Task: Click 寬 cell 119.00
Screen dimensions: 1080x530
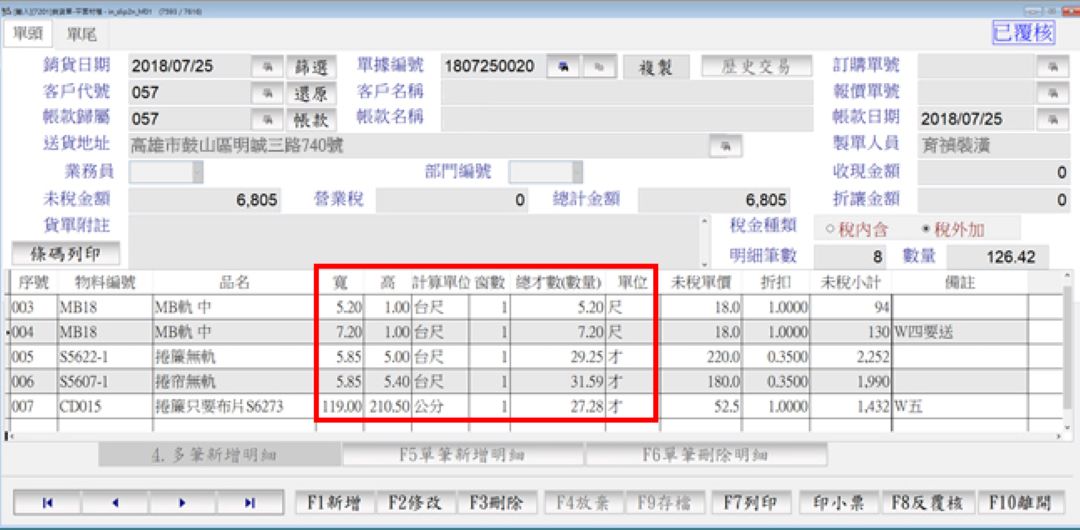Action: click(340, 407)
